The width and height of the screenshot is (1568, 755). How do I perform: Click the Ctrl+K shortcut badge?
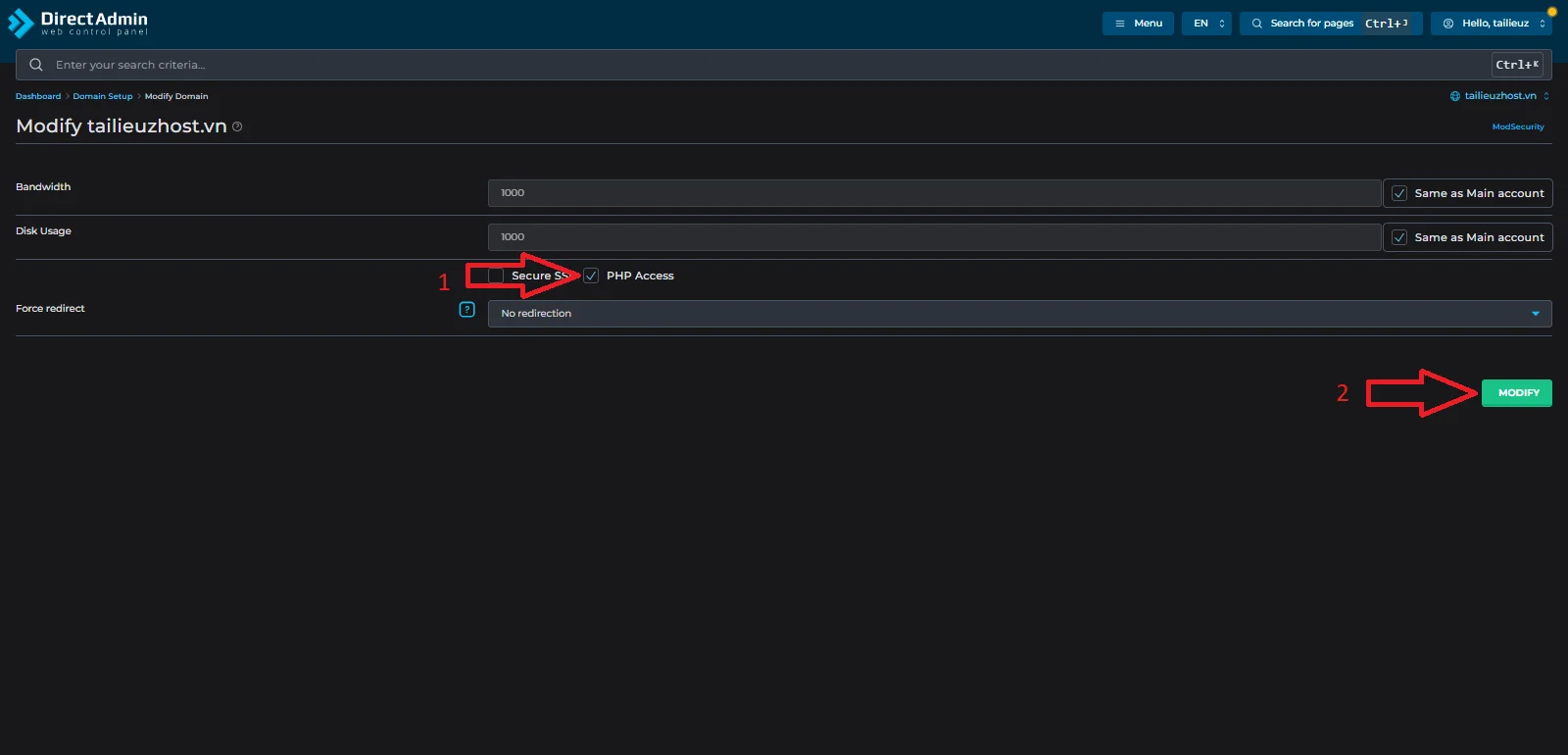1517,65
